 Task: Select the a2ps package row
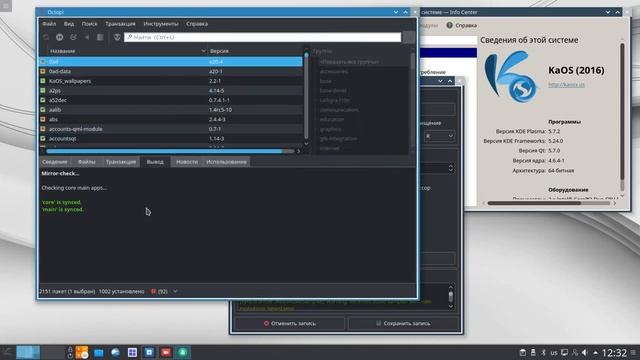[171, 91]
